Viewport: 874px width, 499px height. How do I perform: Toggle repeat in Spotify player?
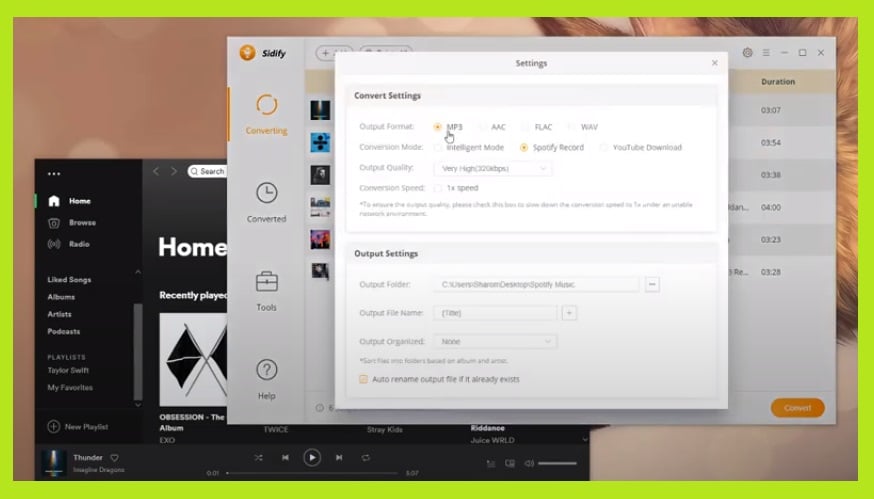click(365, 458)
